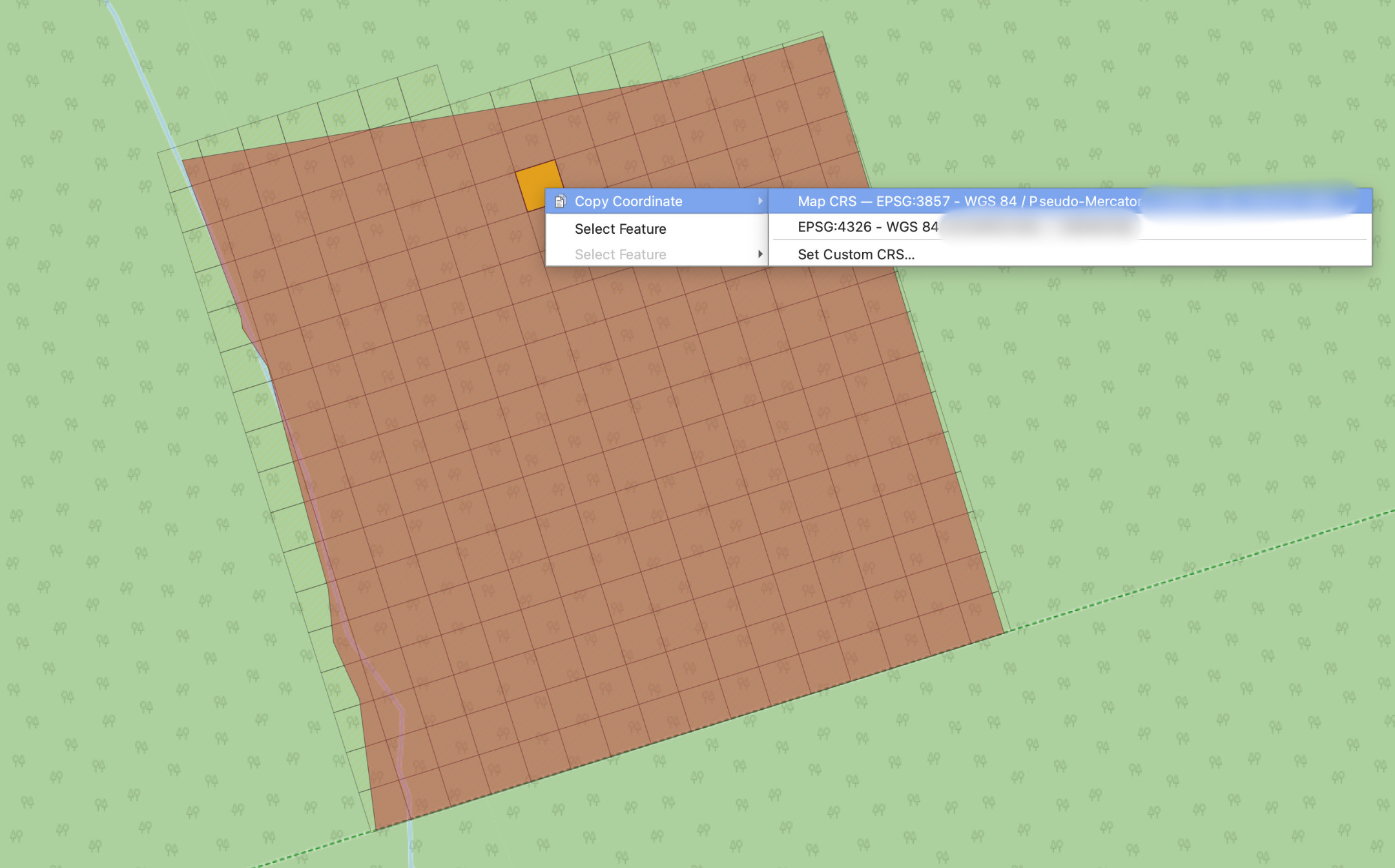Click the clipboard icon beside Copy Coordinate
Screen dimensions: 1395x868
[x=560, y=201]
